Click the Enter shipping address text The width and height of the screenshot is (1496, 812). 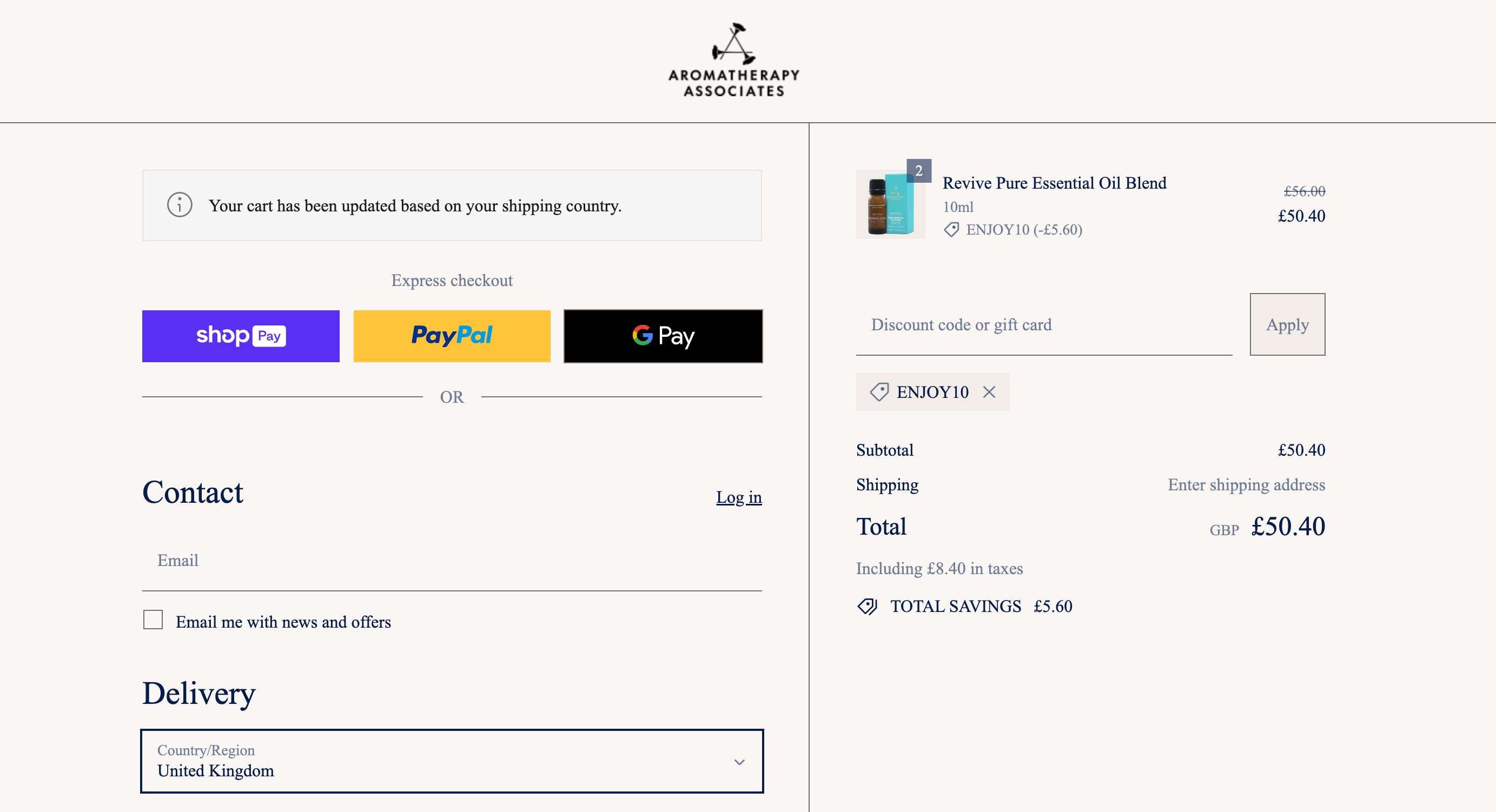pyautogui.click(x=1246, y=484)
